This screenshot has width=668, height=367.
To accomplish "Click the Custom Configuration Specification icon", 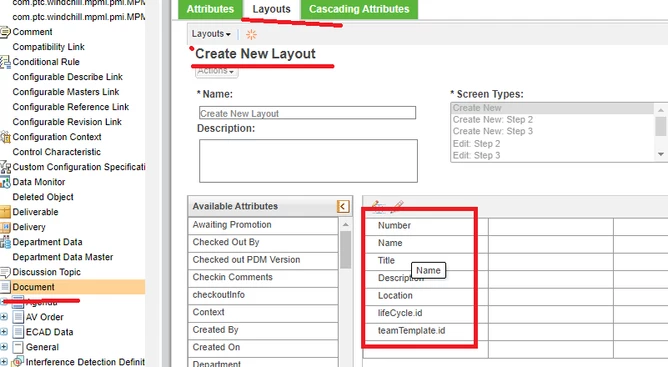I will (x=5, y=167).
